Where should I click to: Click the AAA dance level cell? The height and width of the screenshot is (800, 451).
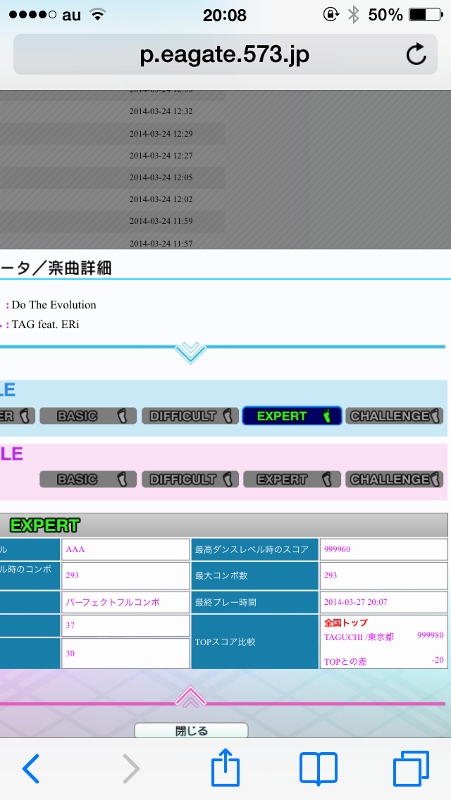126,549
